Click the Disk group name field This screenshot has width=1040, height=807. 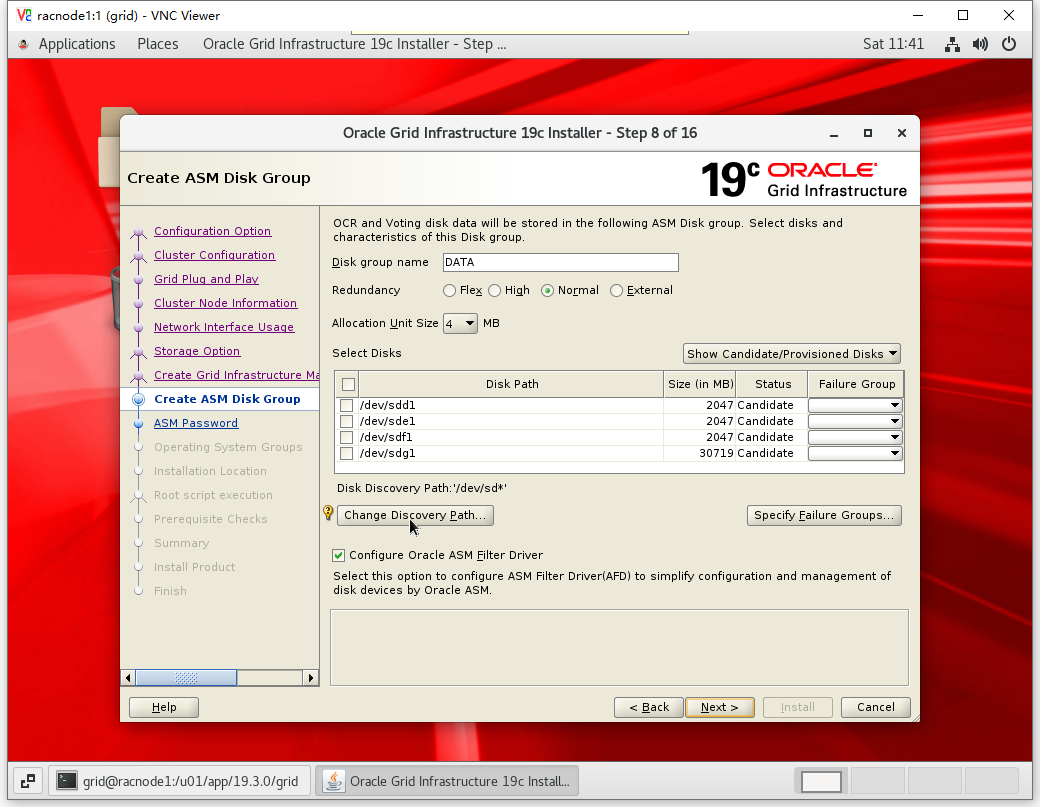(x=559, y=263)
